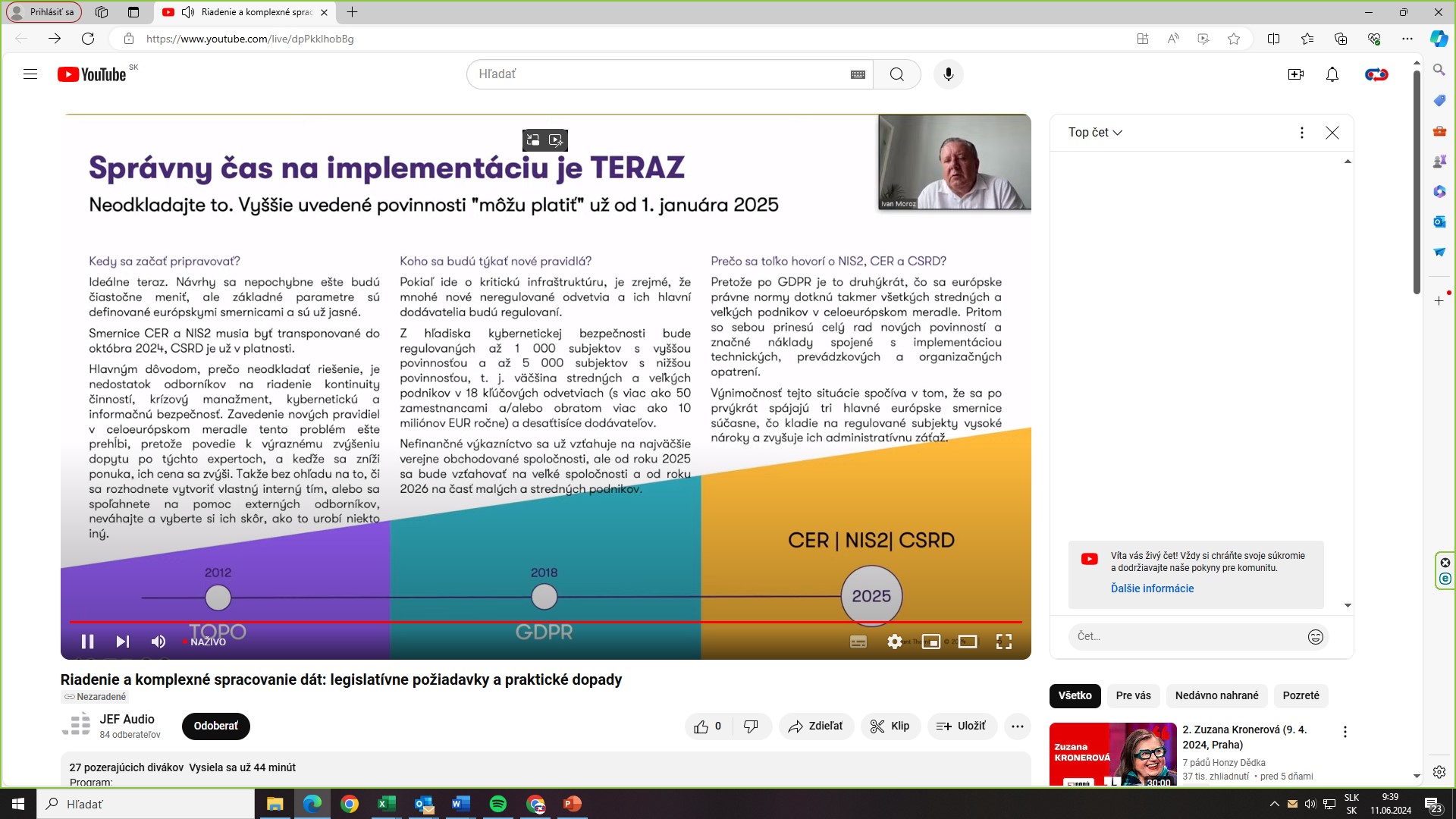The image size is (1456, 819).
Task: Open emoji picker in chat
Action: (x=1316, y=637)
